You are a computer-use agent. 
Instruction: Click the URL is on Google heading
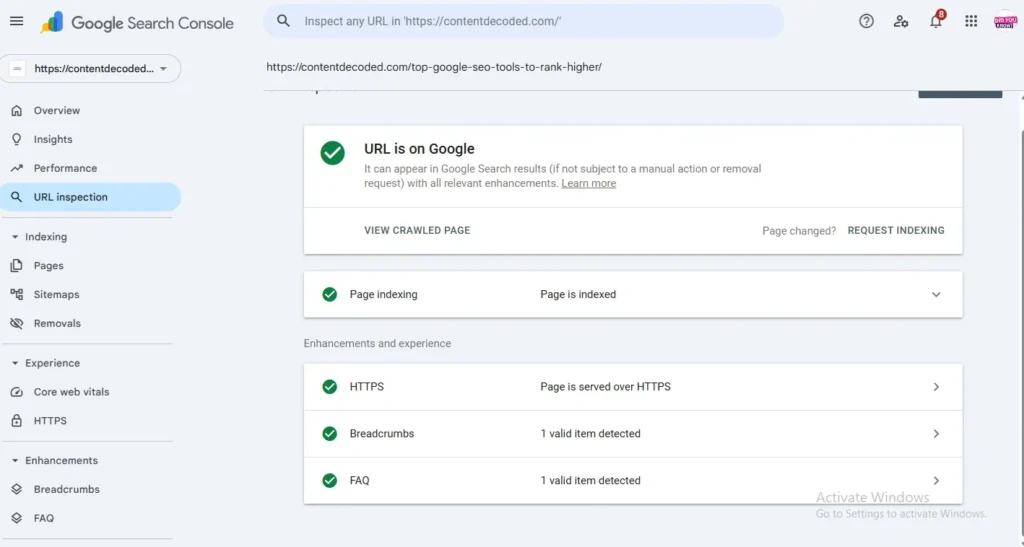point(419,149)
